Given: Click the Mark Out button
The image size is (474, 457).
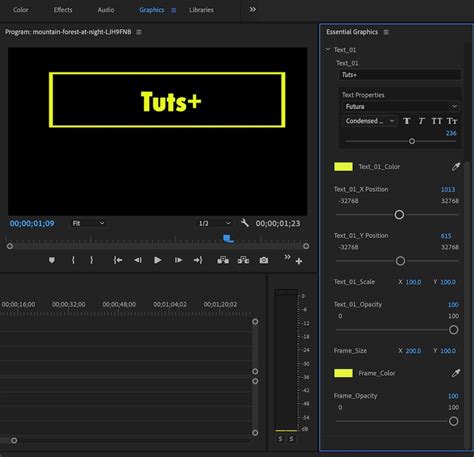Looking at the screenshot, I should (91, 260).
